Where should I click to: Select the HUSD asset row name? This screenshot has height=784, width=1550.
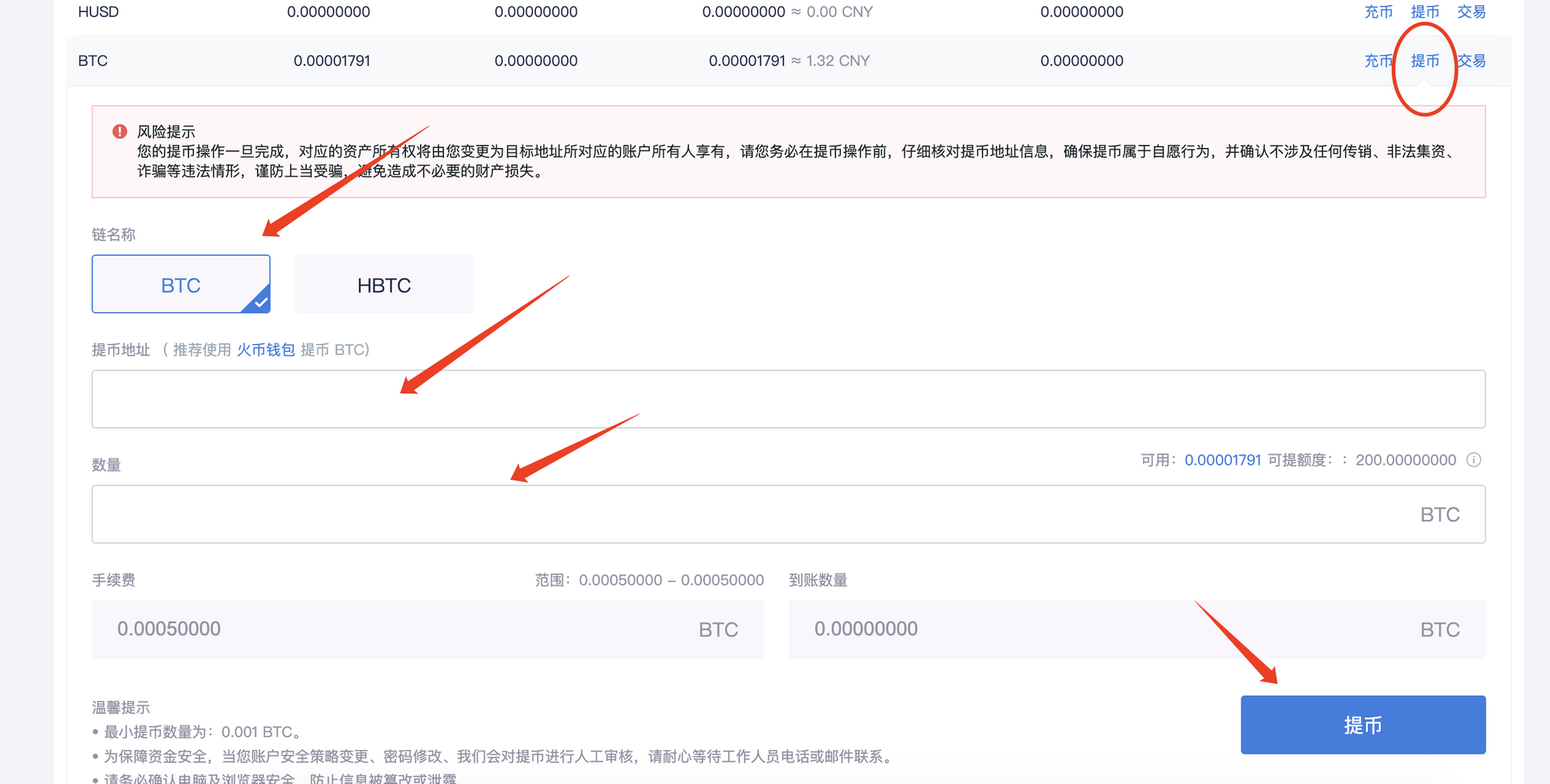(x=98, y=12)
